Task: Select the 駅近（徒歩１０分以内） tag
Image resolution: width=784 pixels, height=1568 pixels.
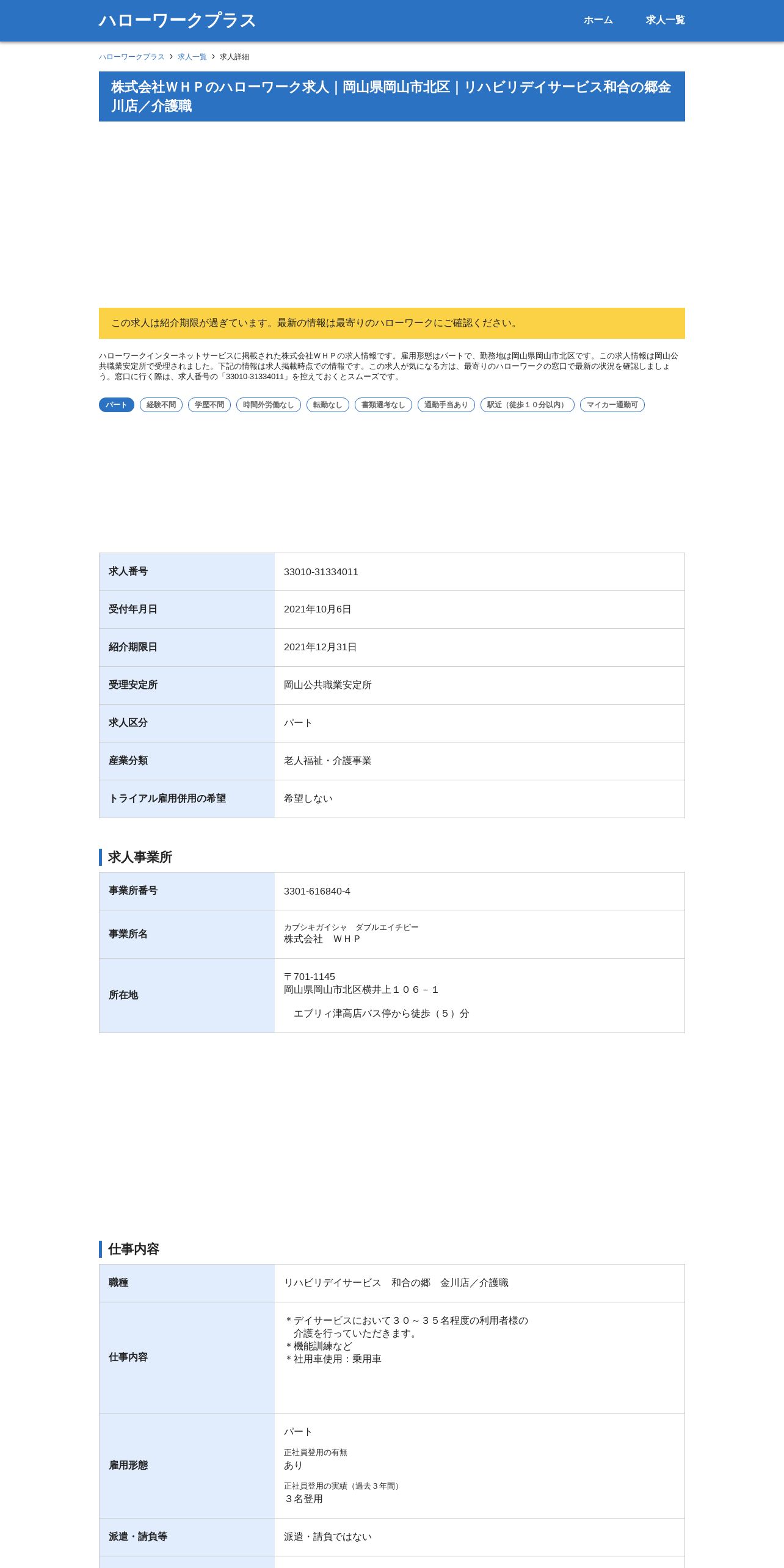Action: pyautogui.click(x=528, y=405)
